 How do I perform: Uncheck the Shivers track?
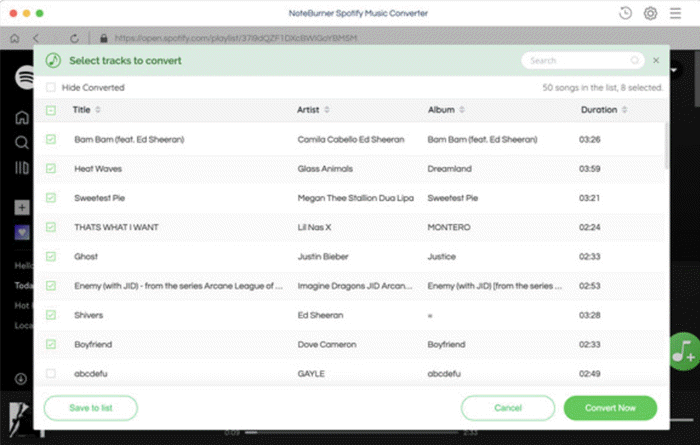tap(51, 315)
